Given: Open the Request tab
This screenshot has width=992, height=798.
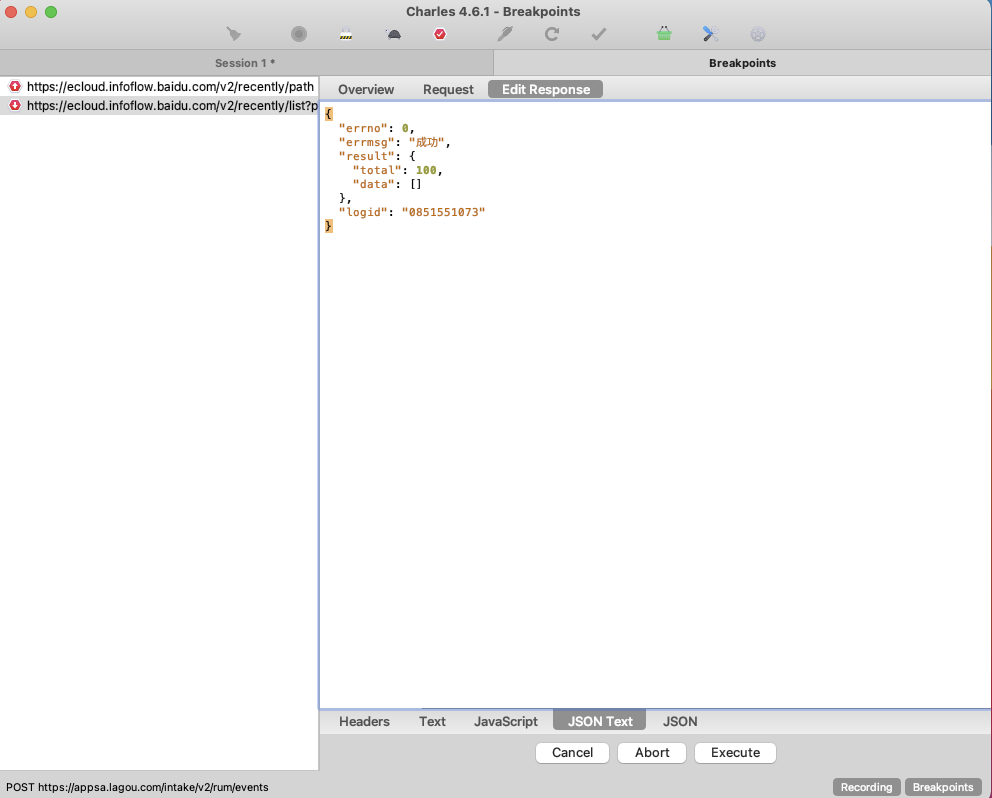Looking at the screenshot, I should [x=448, y=89].
